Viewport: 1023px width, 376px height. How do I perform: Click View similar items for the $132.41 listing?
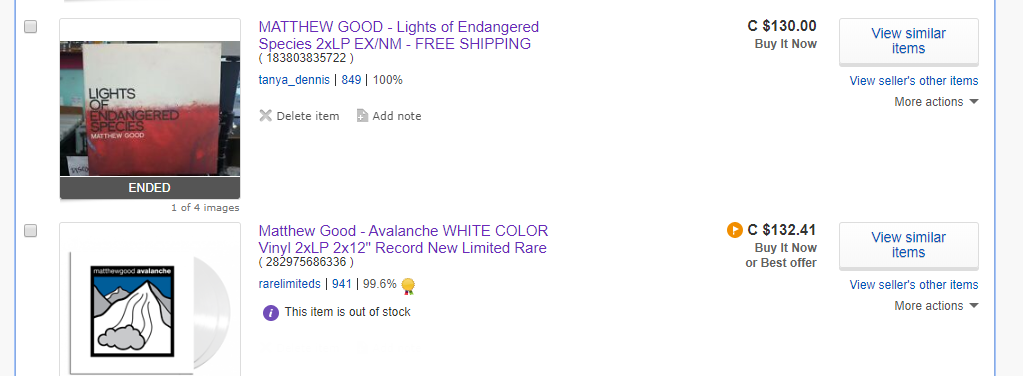908,245
